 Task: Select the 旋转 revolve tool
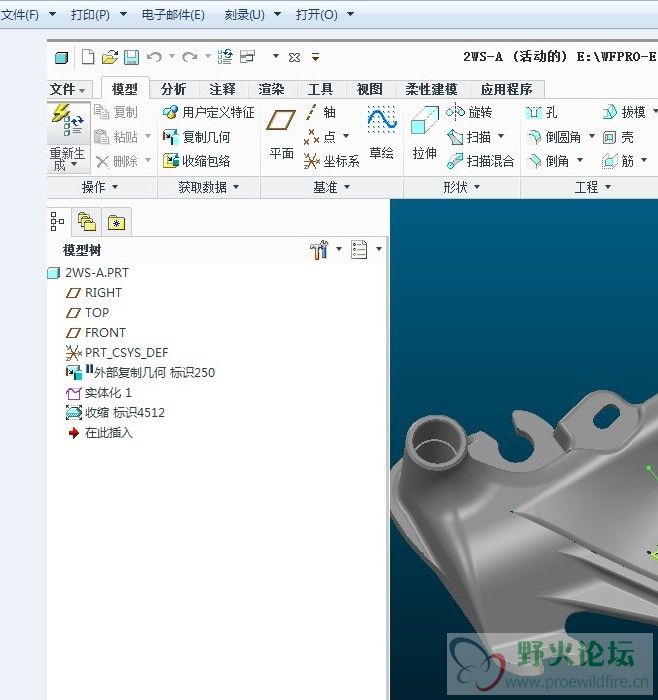pyautogui.click(x=469, y=112)
